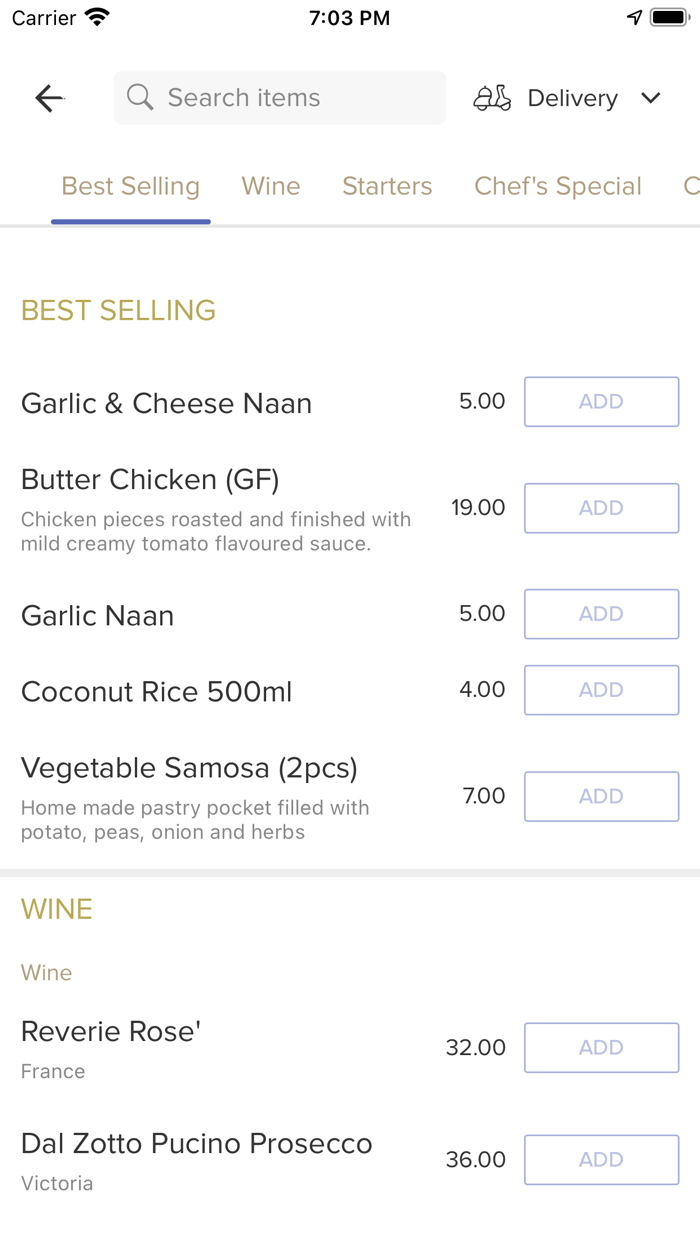
Task: Add Garlic & Cheese Naan to order
Action: [x=601, y=402]
